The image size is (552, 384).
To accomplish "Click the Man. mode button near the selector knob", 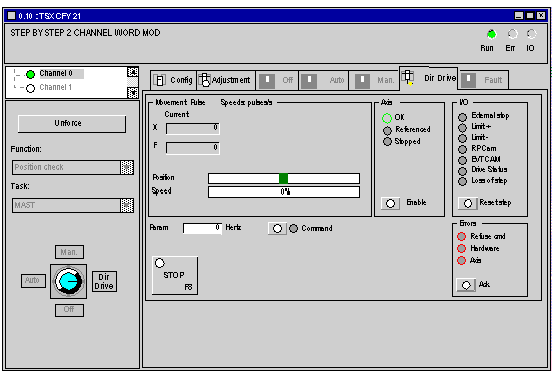I will click(x=69, y=252).
